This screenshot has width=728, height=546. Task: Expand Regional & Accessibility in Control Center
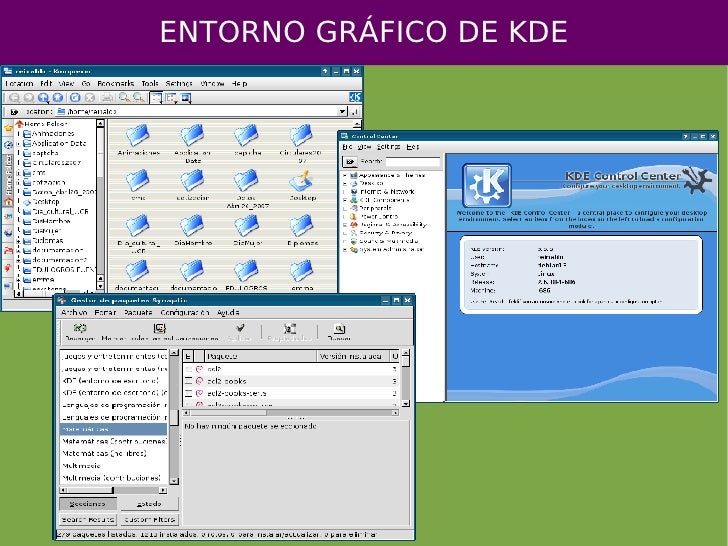[x=345, y=225]
